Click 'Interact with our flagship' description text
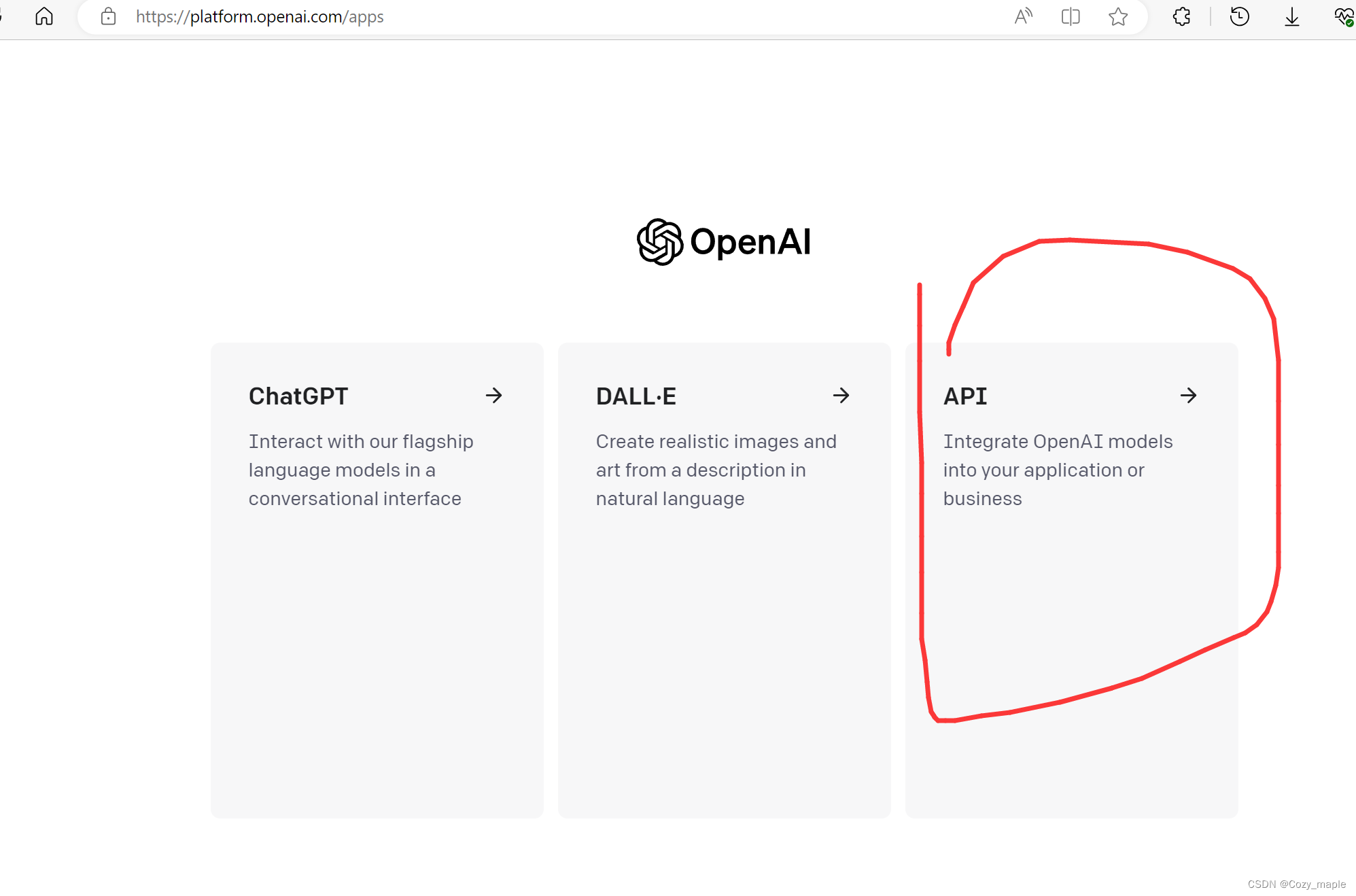Screen dimensions: 1356x896 (x=361, y=442)
